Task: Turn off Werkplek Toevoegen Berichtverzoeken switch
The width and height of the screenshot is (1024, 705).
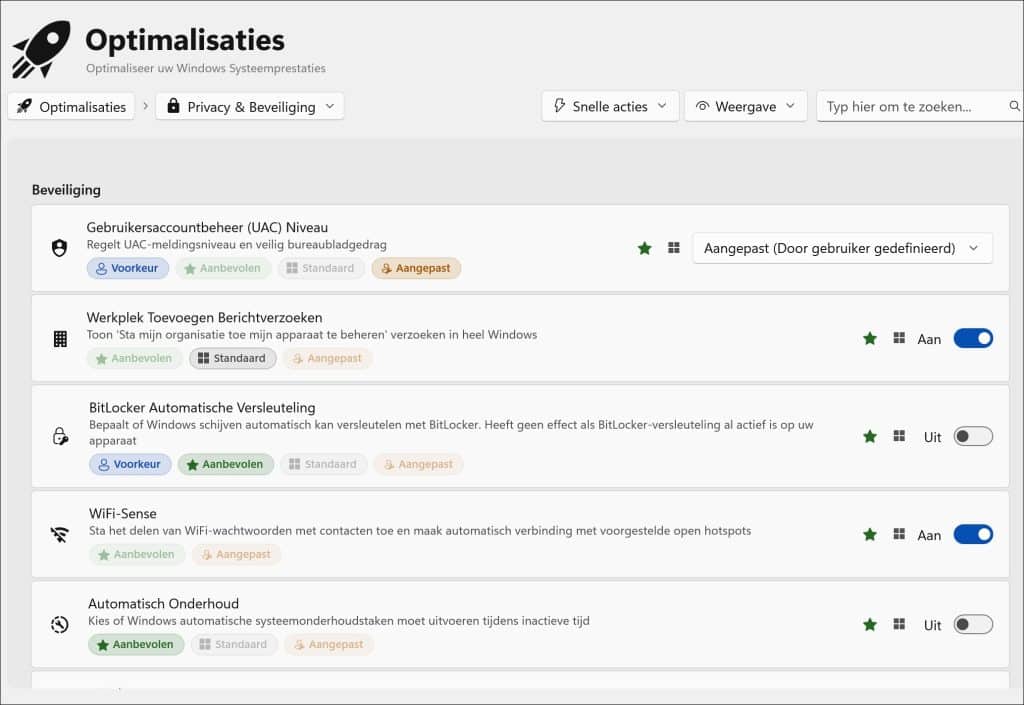Action: 973,338
